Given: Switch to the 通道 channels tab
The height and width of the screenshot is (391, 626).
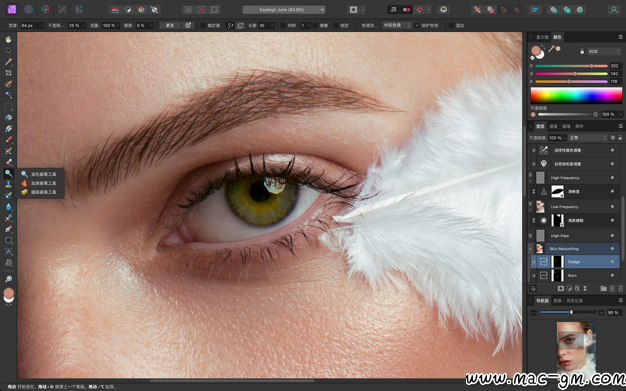Looking at the screenshot, I should tap(553, 126).
